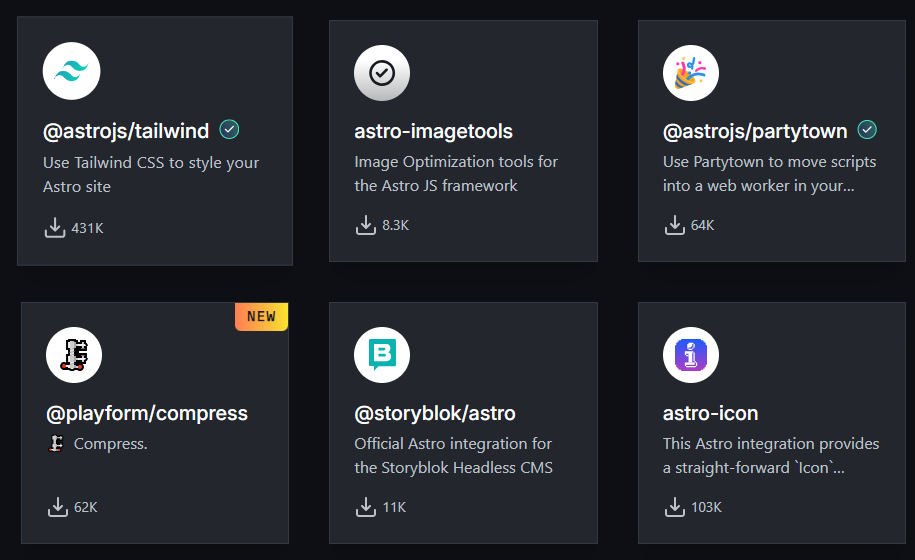Click the download icon beside 431K
Image resolution: width=915 pixels, height=560 pixels.
55,228
